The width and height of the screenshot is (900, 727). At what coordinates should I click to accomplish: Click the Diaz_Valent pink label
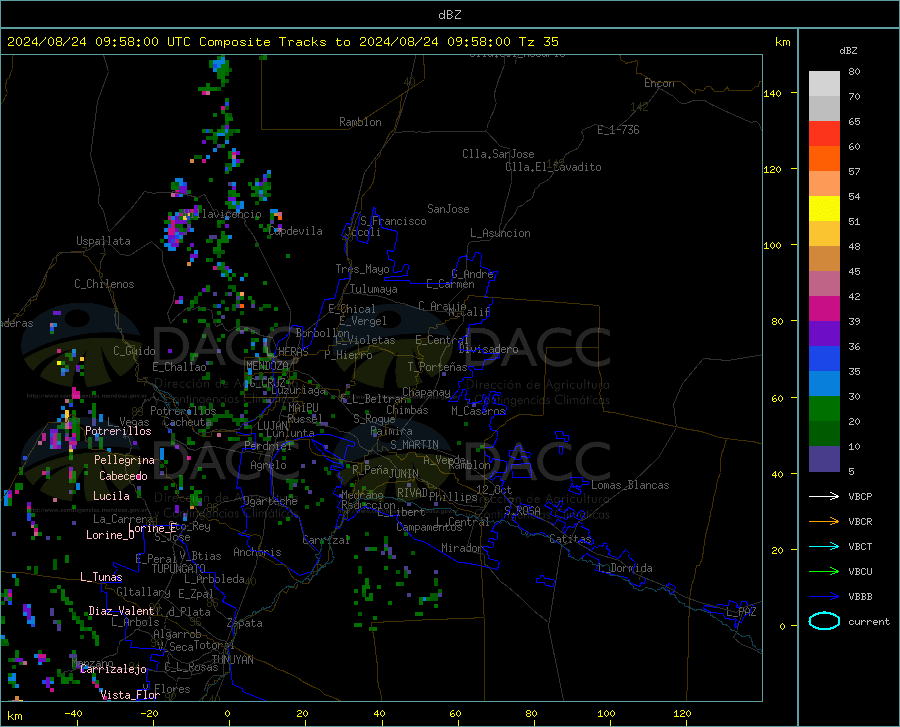[121, 611]
